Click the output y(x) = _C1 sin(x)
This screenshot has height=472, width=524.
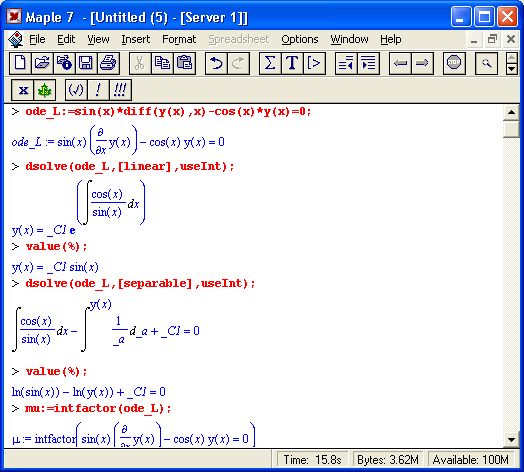click(55, 267)
